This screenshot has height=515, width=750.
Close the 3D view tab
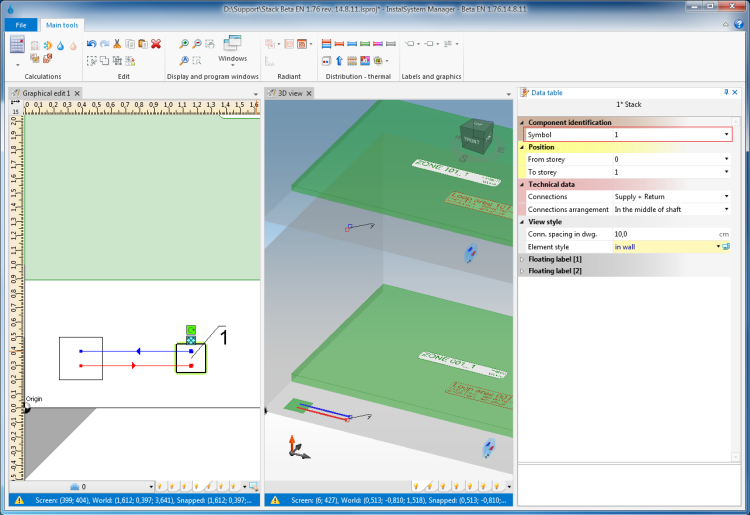[x=309, y=93]
